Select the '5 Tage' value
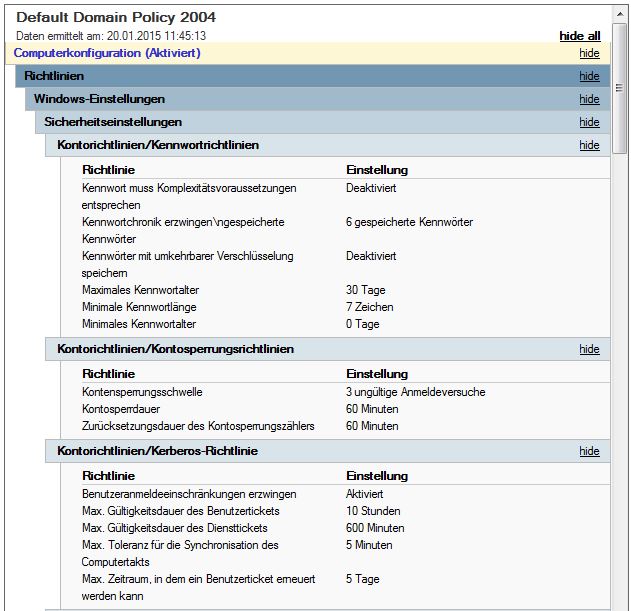The width and height of the screenshot is (631, 611). pos(363,579)
